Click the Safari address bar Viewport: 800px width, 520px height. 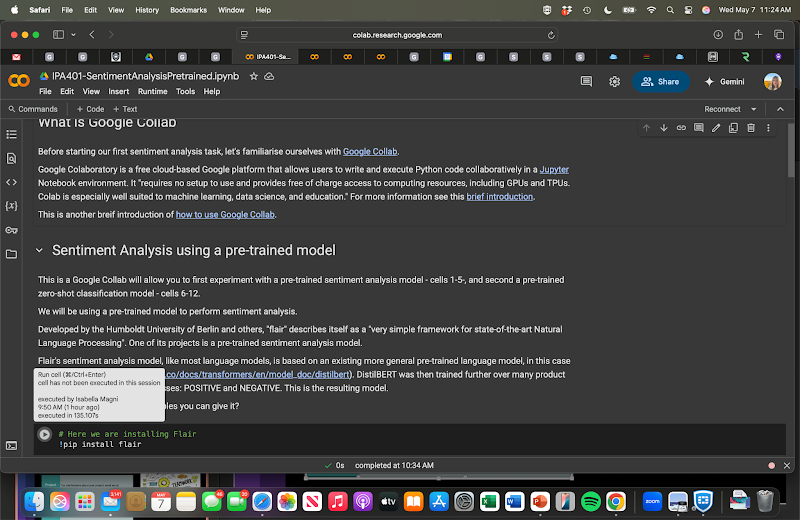click(397, 35)
